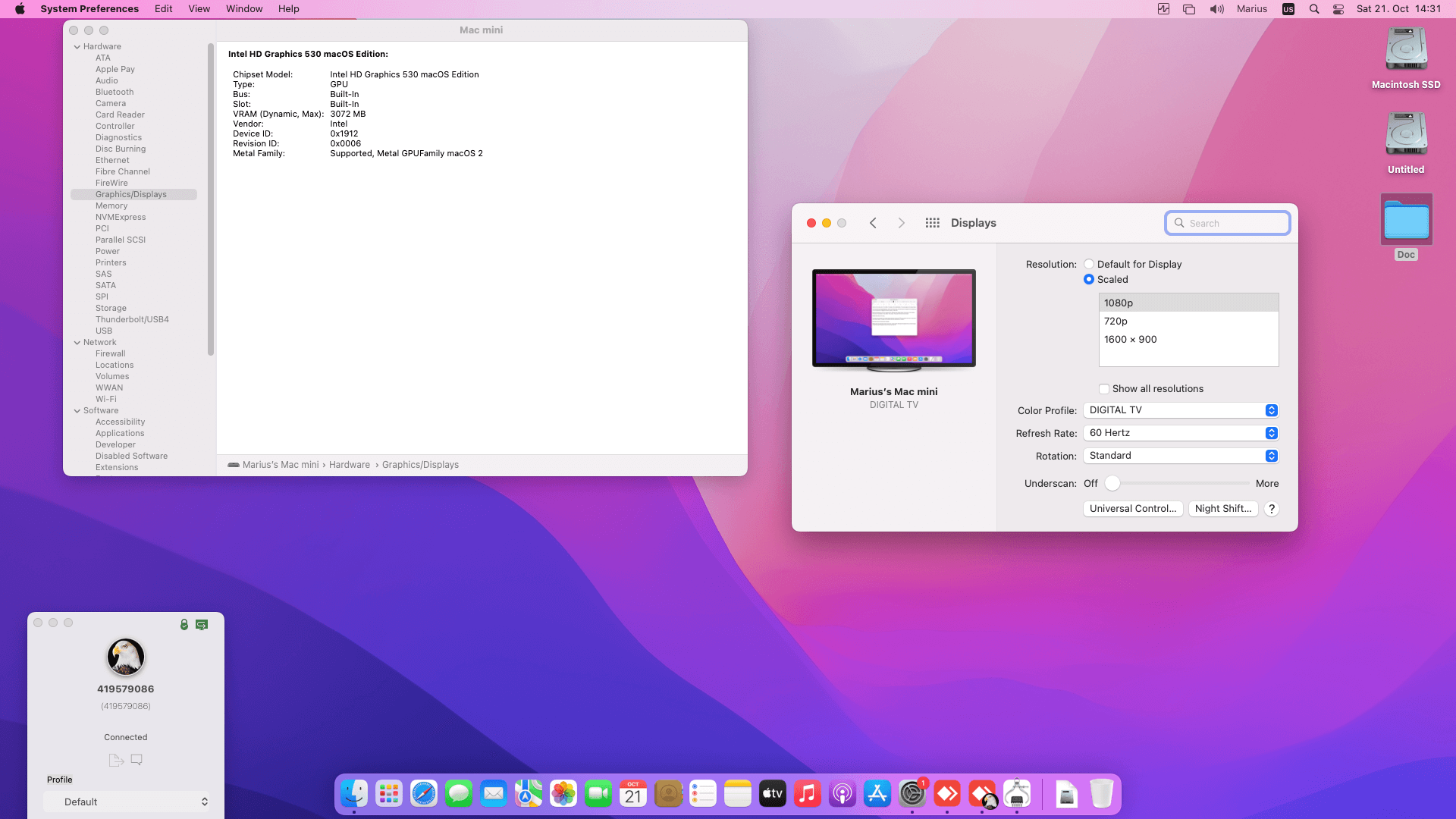Click the System Information sidebar scrollbar

coord(211,199)
